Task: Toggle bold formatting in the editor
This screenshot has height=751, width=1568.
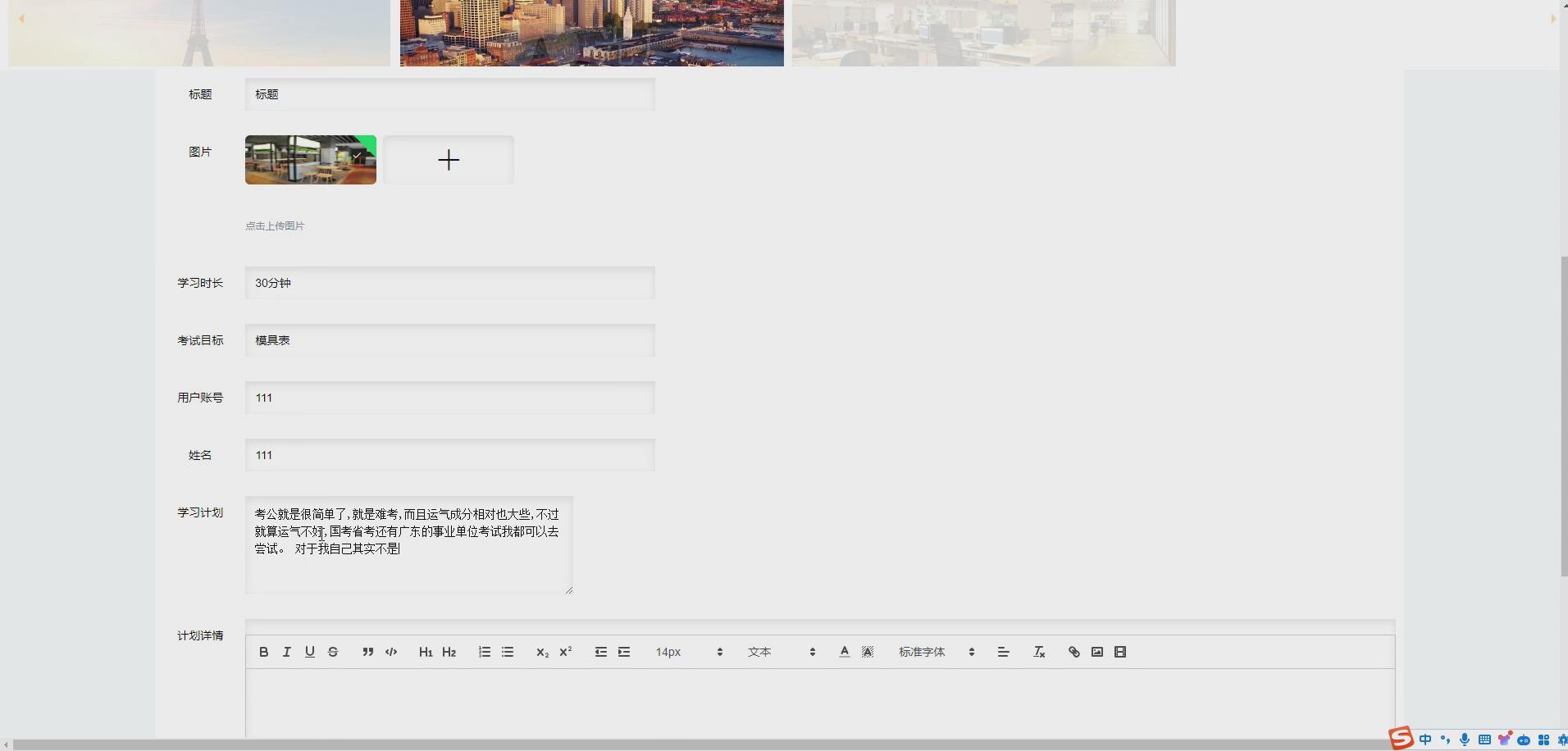Action: [x=263, y=652]
